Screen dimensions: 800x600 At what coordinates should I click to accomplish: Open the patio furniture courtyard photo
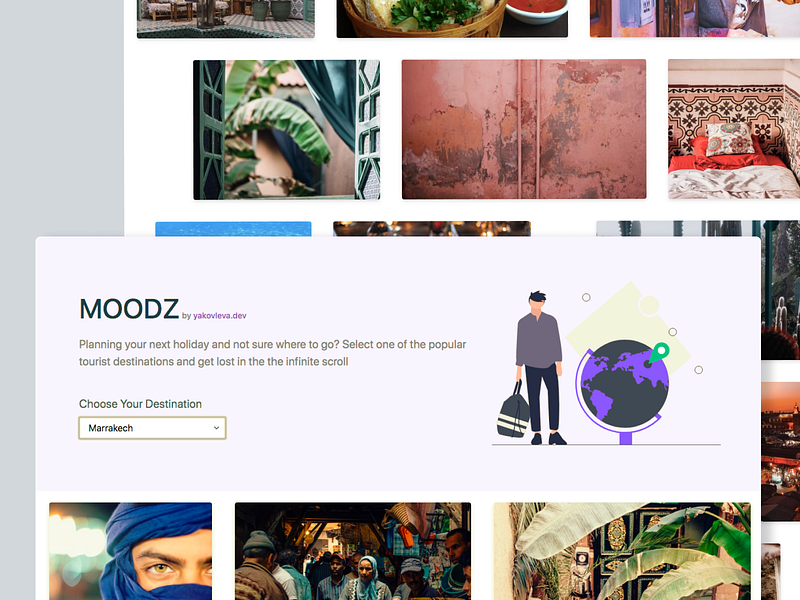click(x=226, y=18)
